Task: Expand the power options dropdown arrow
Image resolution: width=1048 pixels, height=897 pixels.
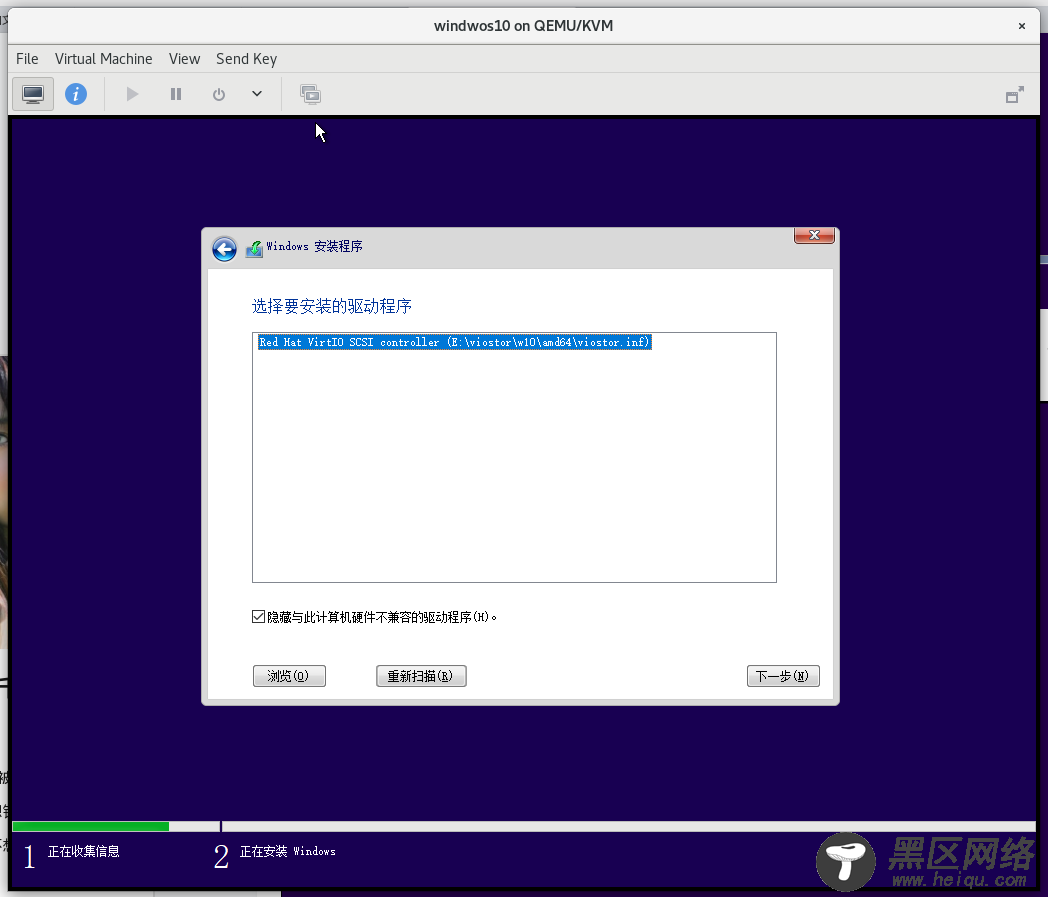Action: (x=257, y=94)
